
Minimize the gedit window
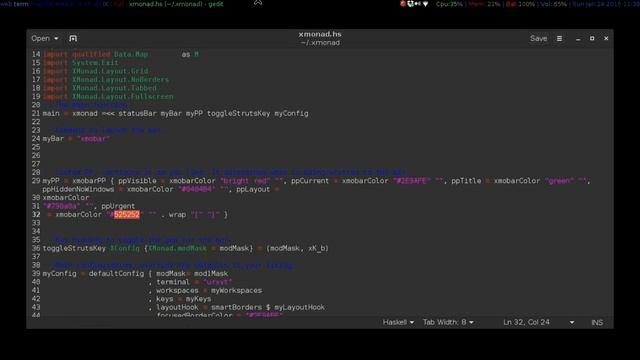(x=578, y=39)
